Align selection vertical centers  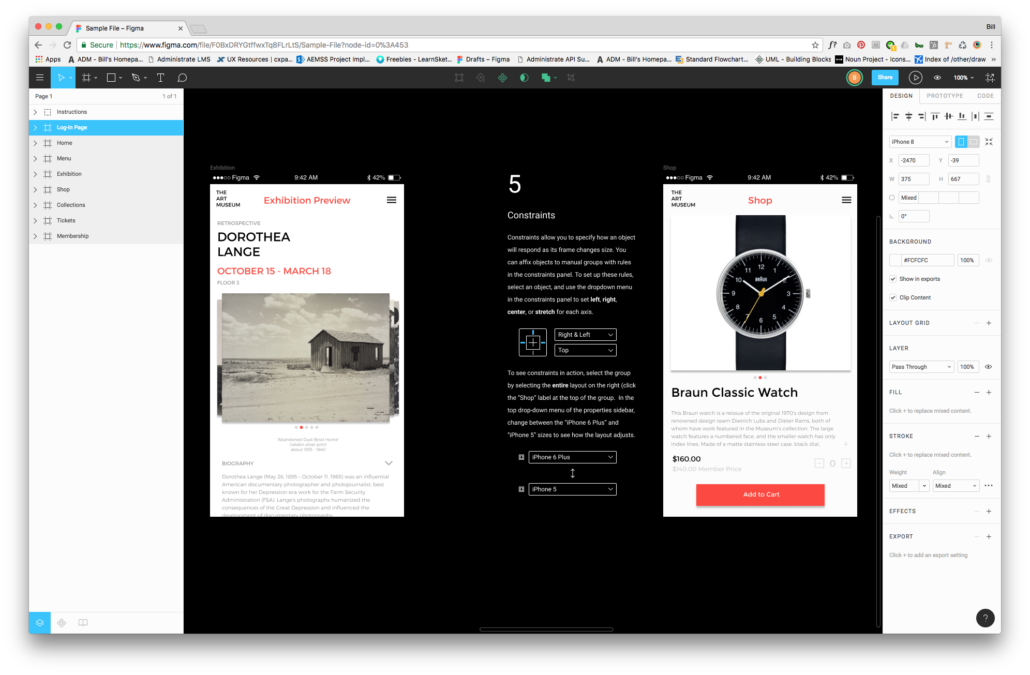949,116
